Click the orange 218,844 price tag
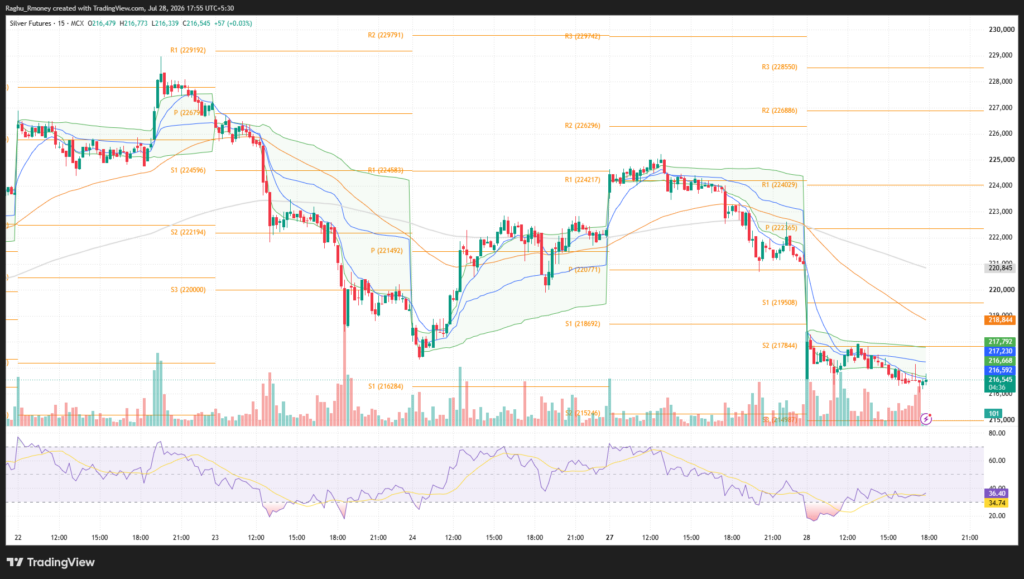Image resolution: width=1024 pixels, height=579 pixels. [1000, 320]
